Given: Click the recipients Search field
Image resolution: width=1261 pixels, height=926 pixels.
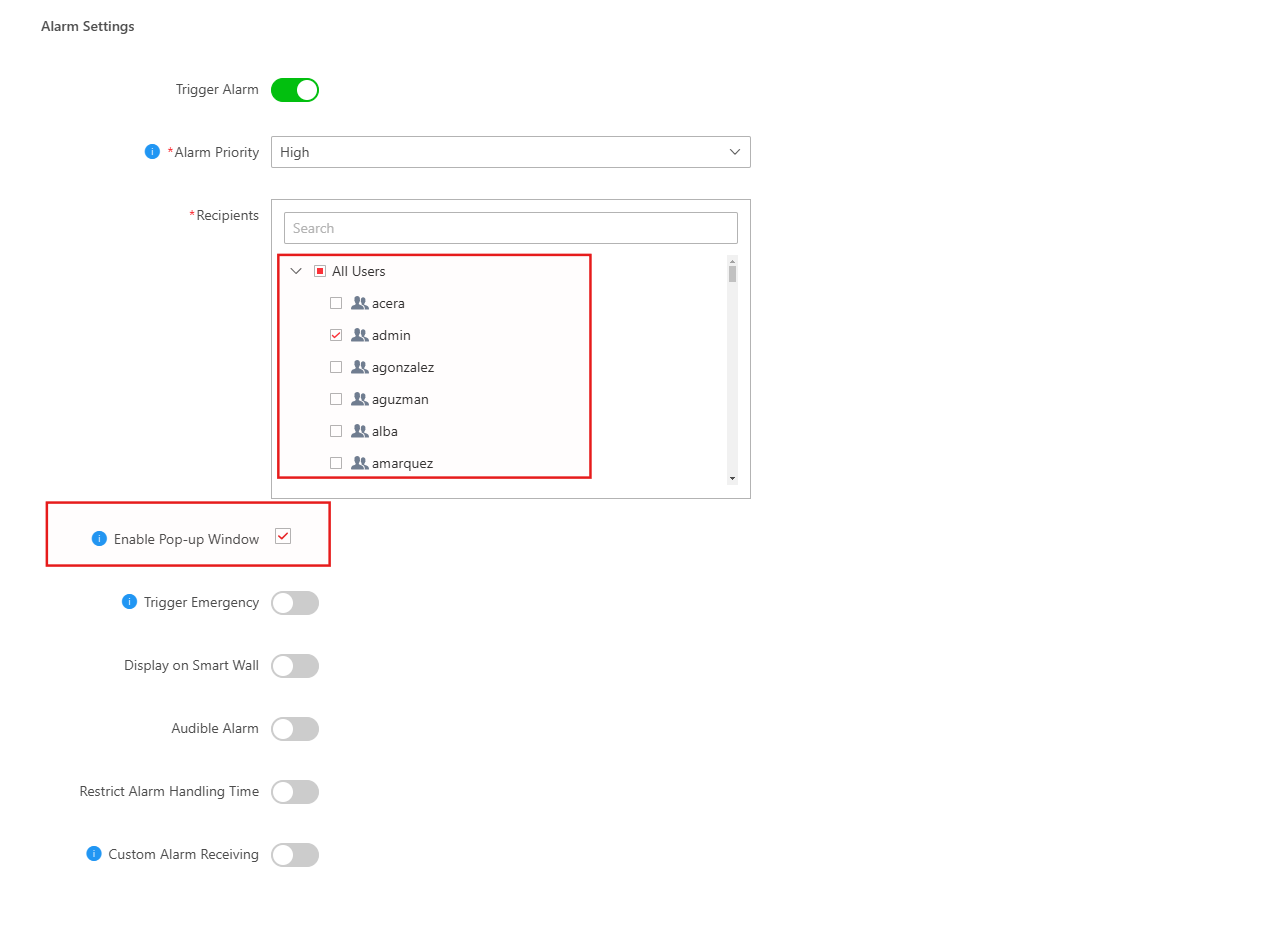Looking at the screenshot, I should (x=511, y=228).
